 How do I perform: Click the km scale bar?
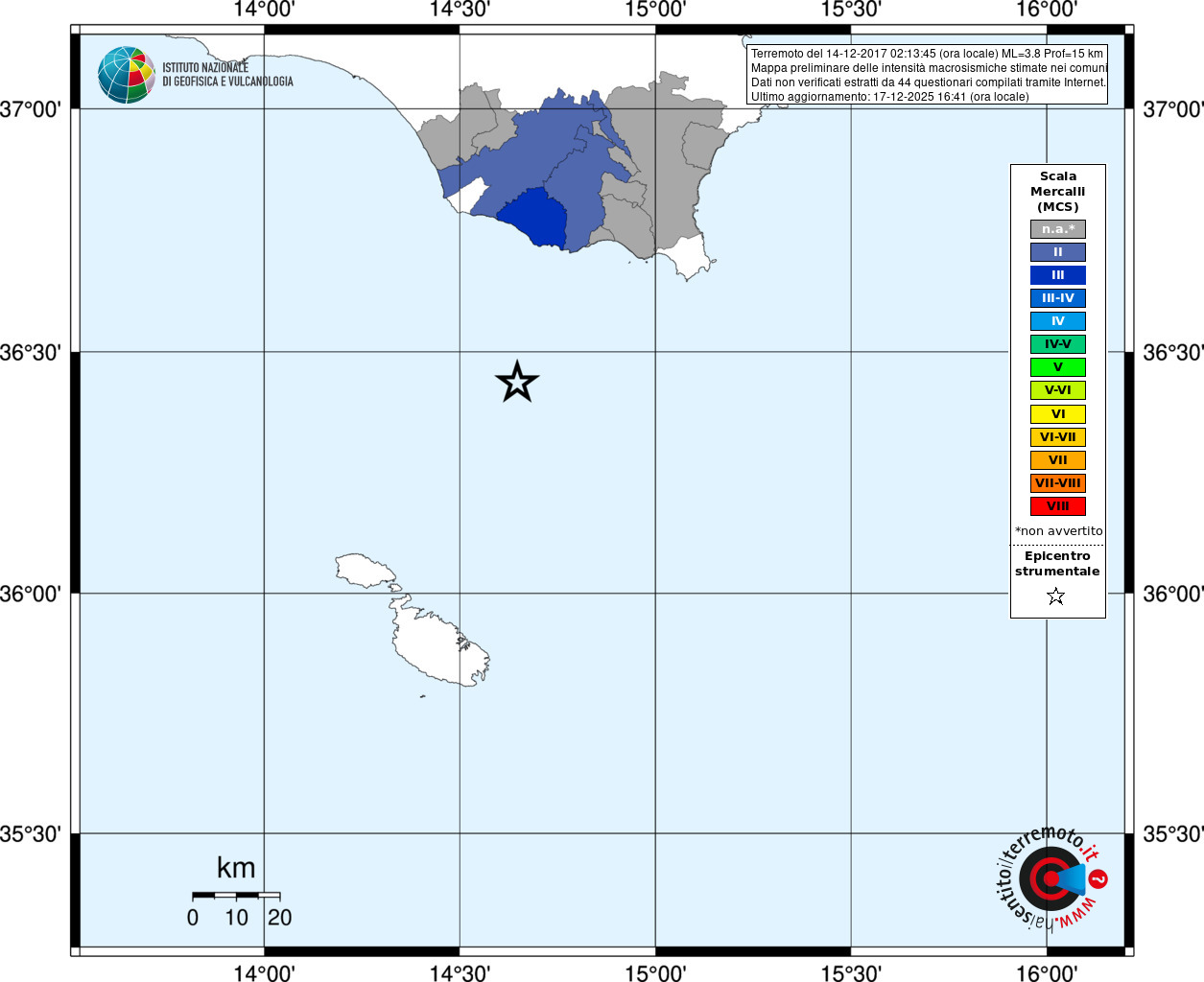tap(236, 895)
